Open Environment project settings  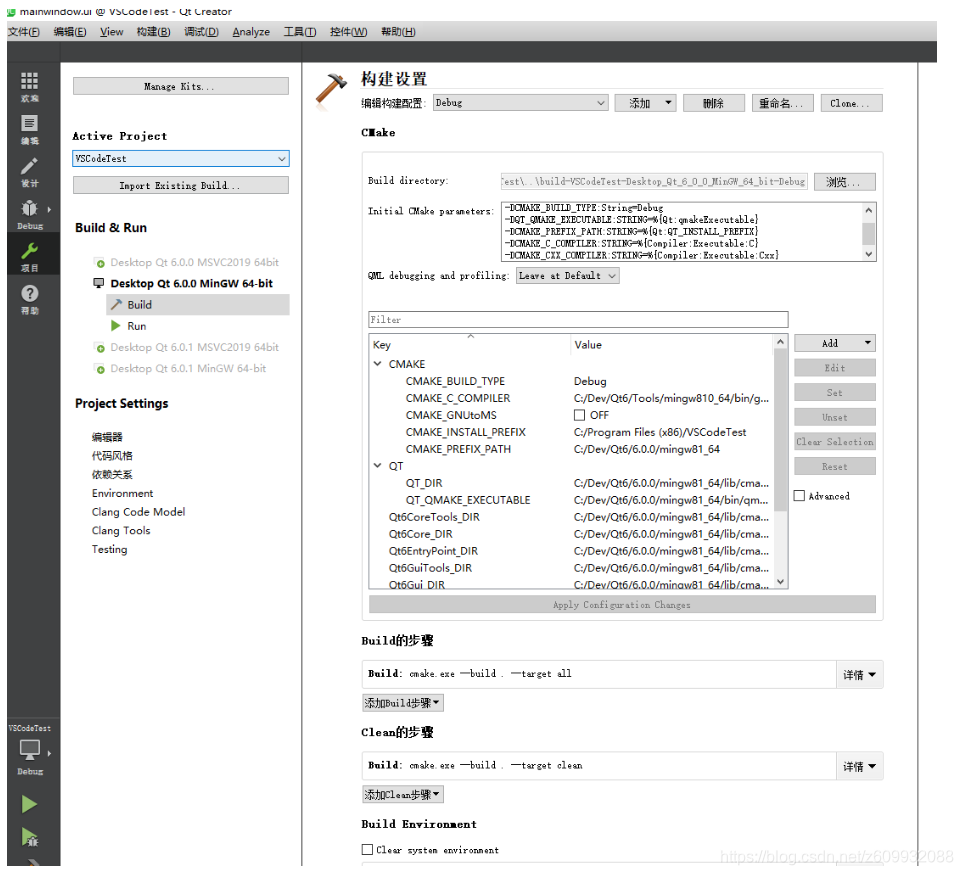pyautogui.click(x=122, y=494)
